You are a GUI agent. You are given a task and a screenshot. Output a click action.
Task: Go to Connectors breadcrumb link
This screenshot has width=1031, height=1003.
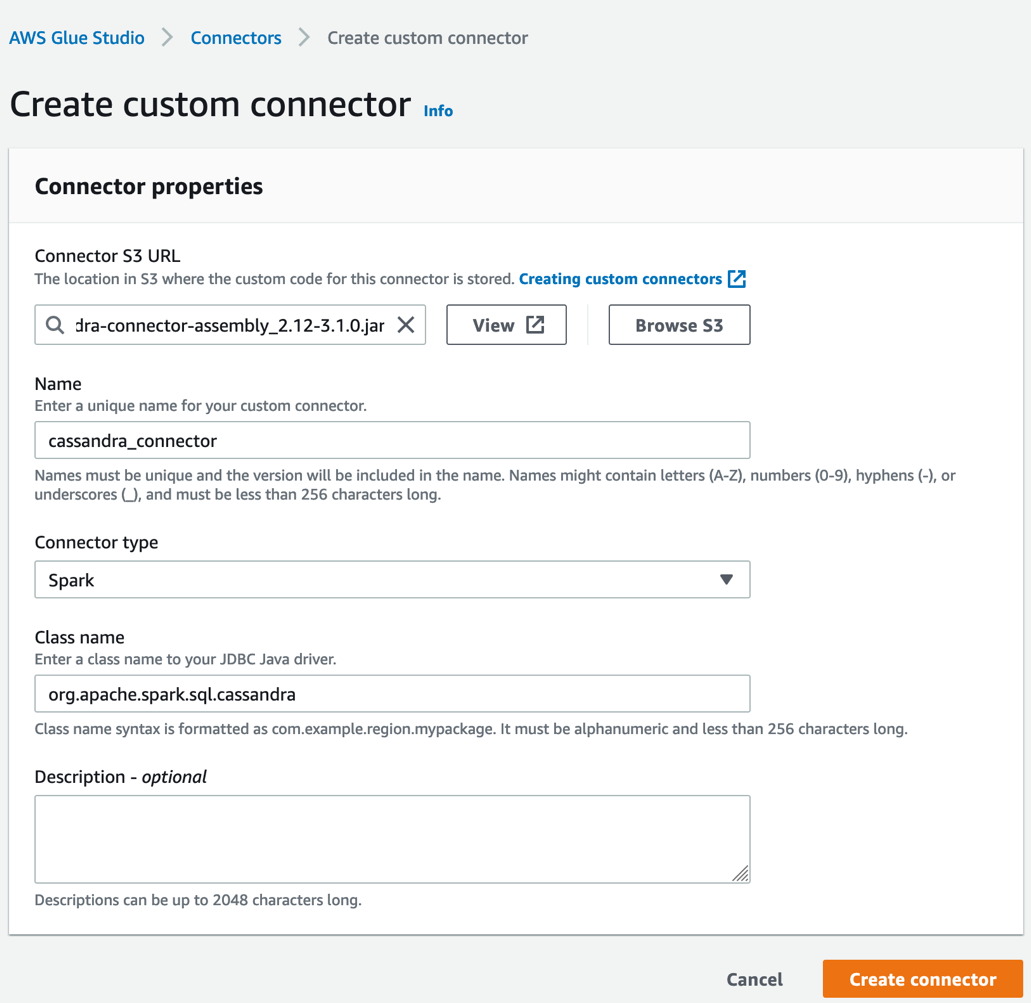[236, 38]
